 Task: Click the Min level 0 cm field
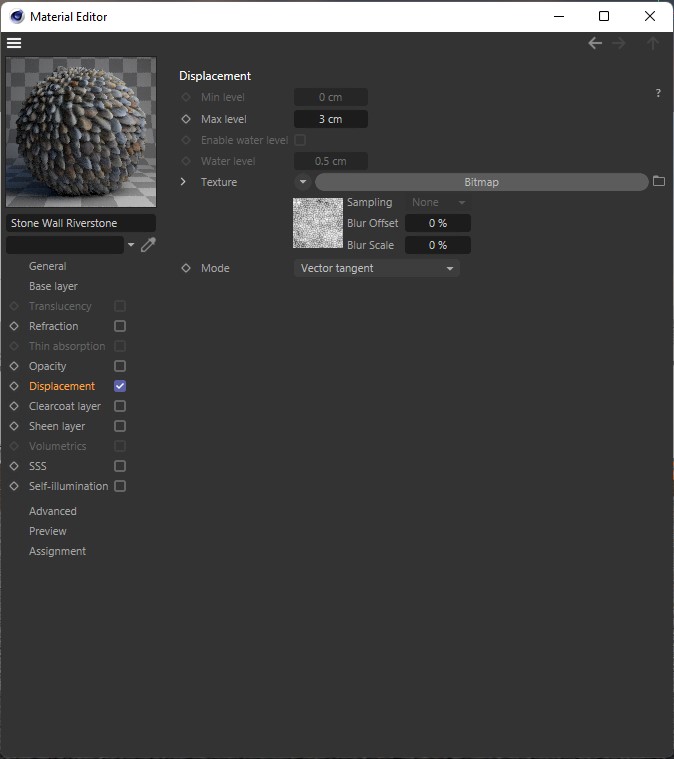331,97
